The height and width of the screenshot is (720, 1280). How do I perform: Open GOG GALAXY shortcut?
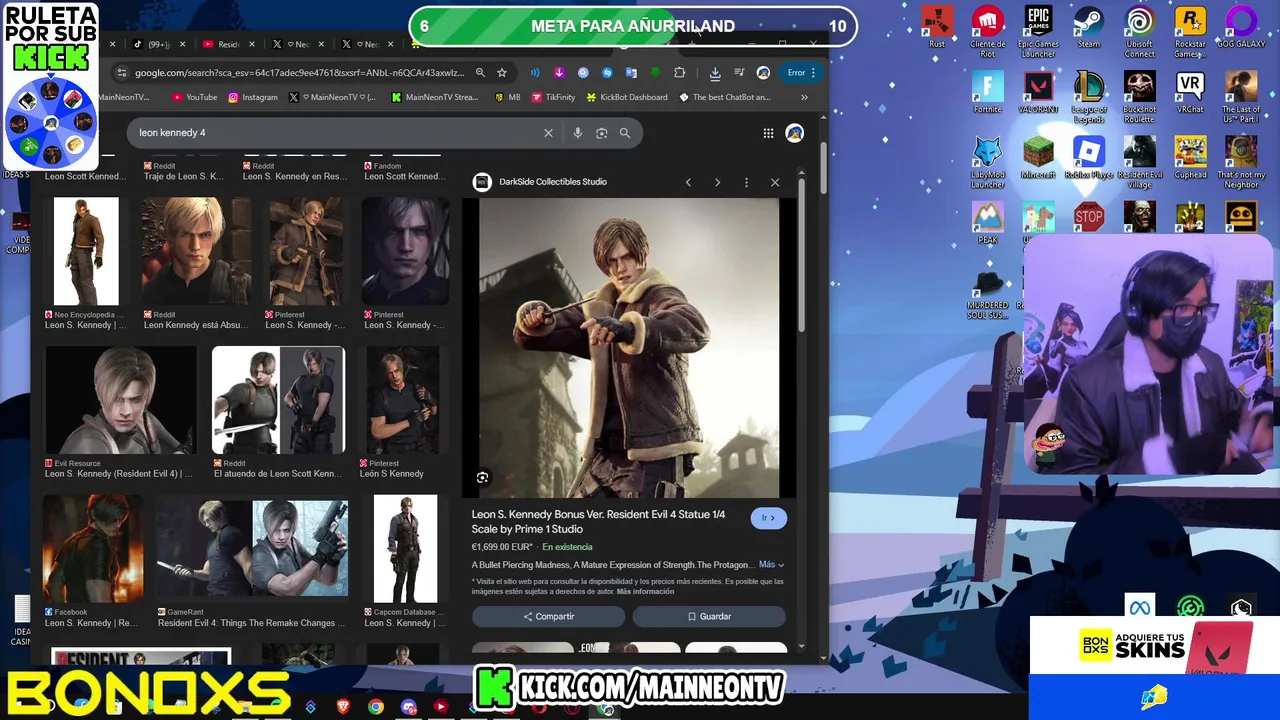click(x=1241, y=27)
